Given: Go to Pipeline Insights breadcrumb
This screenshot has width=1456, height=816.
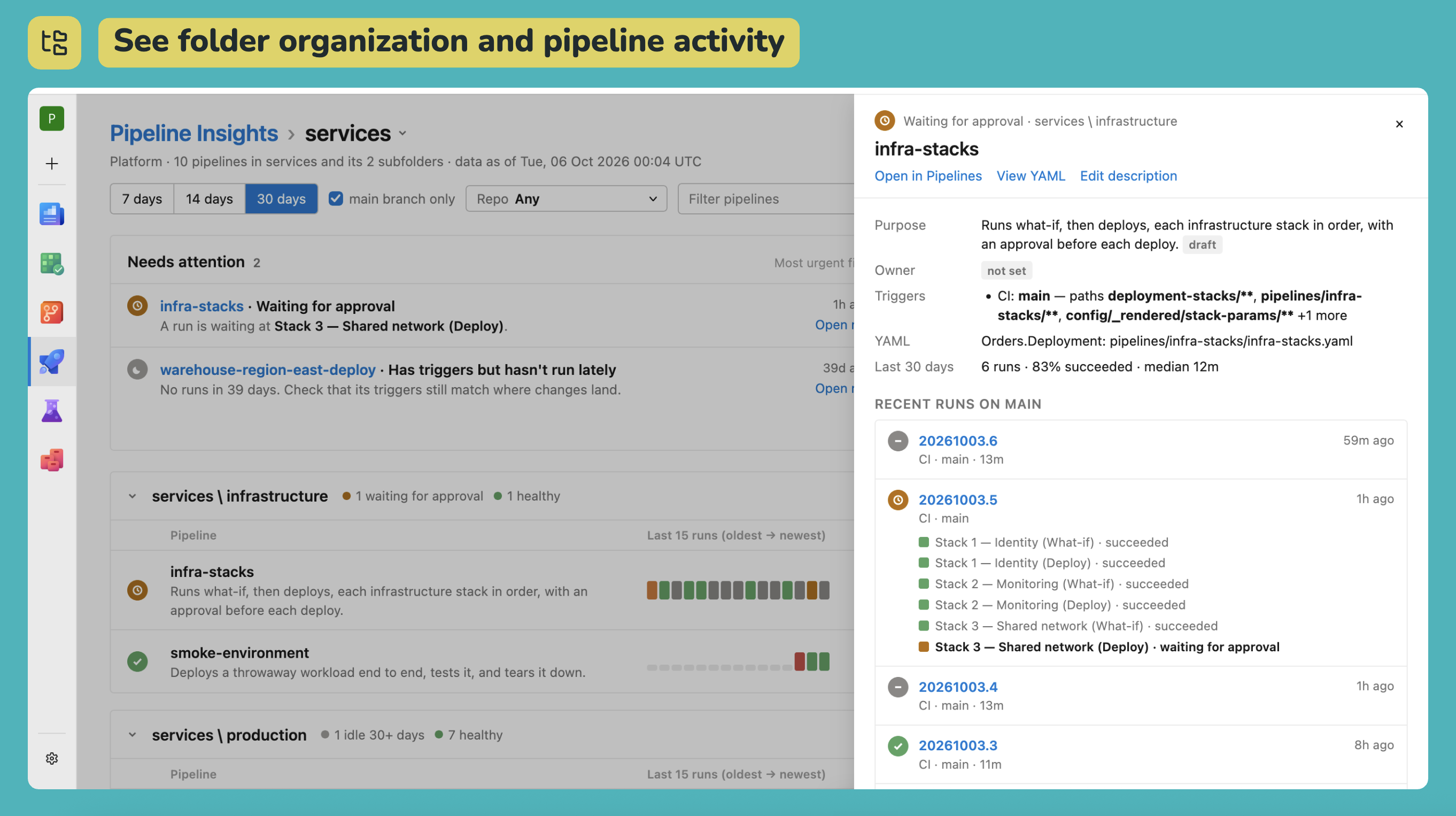Looking at the screenshot, I should coord(194,134).
